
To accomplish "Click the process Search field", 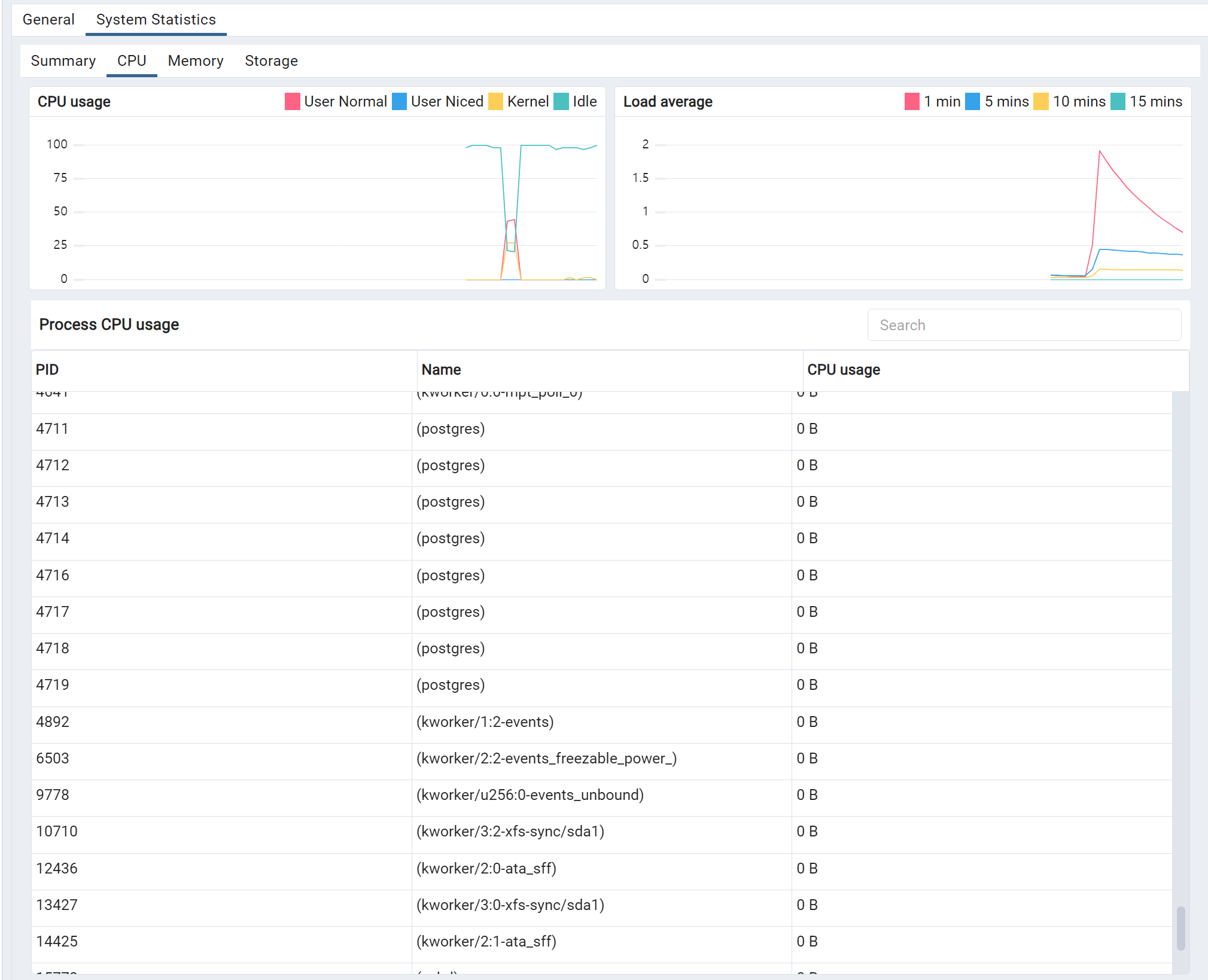I will tap(1024, 325).
